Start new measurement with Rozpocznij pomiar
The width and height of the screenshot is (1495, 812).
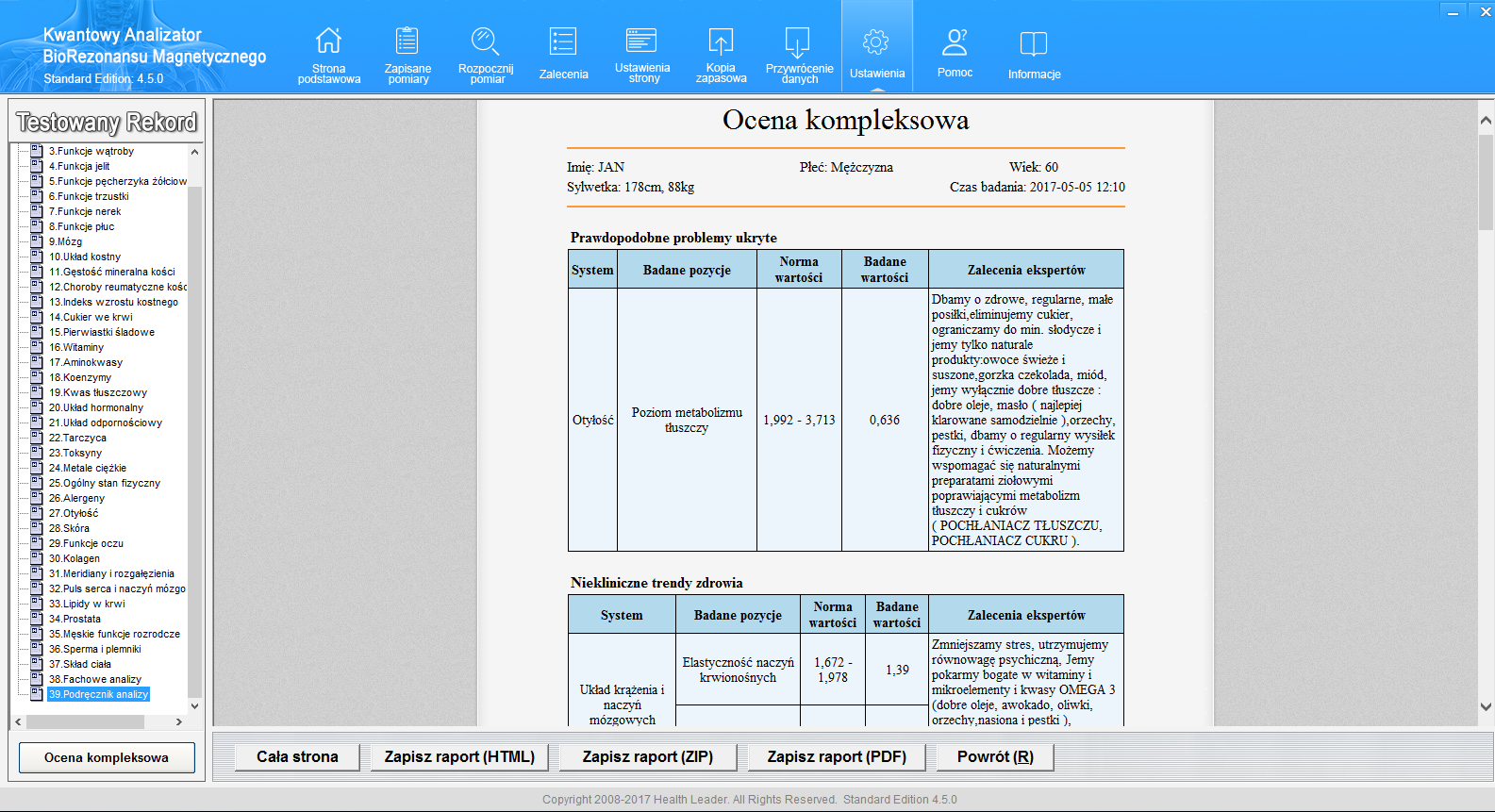click(486, 55)
